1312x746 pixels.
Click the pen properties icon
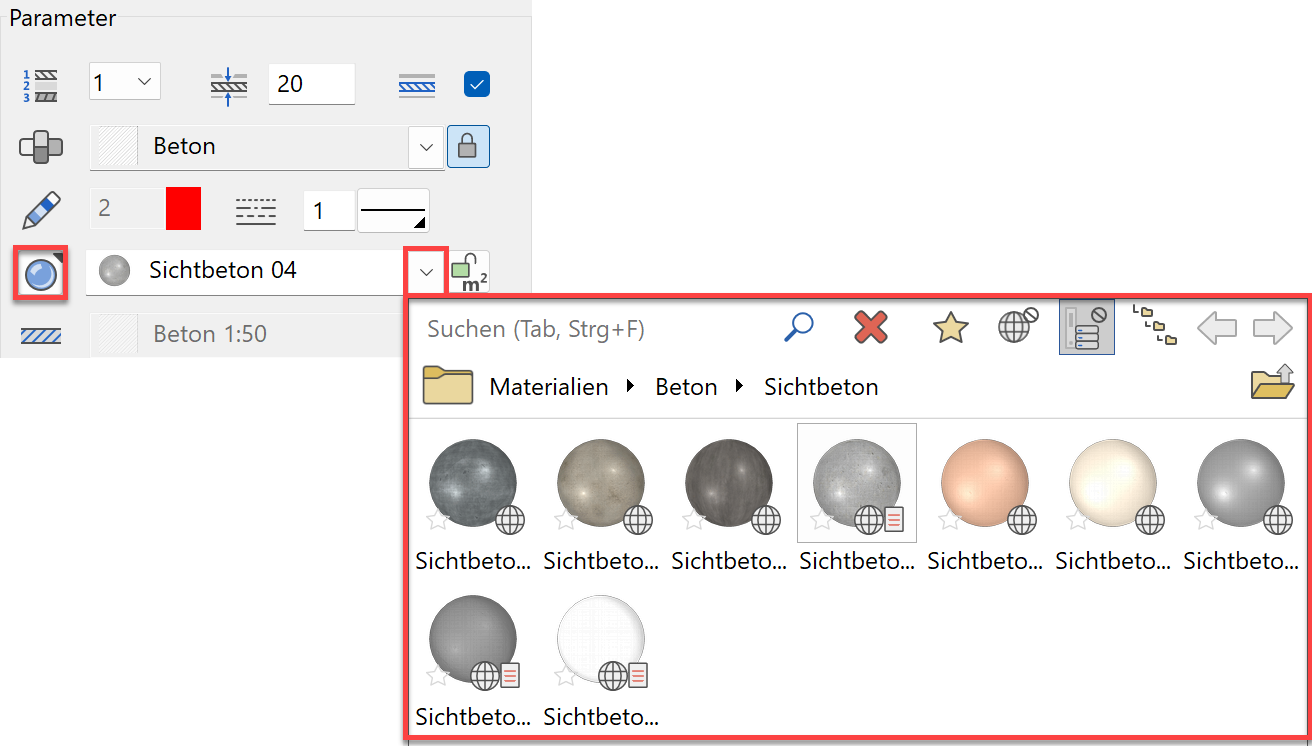tap(40, 209)
